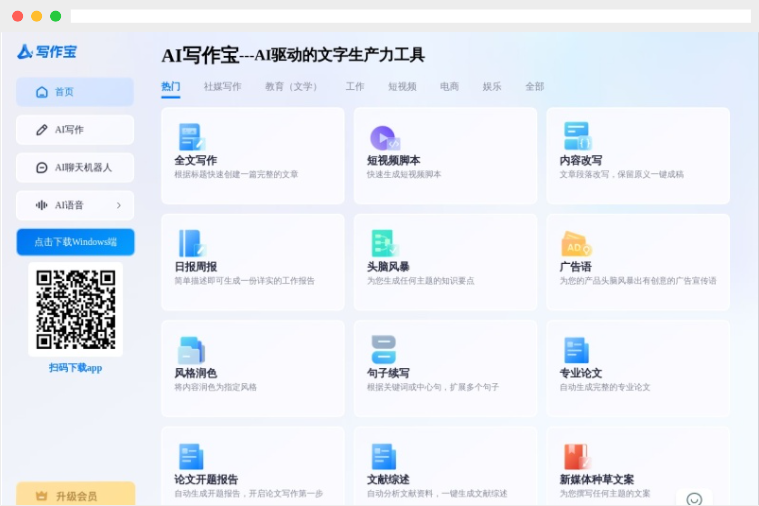Go to 首页 in the sidebar
This screenshot has height=506, width=759.
pyautogui.click(x=75, y=92)
